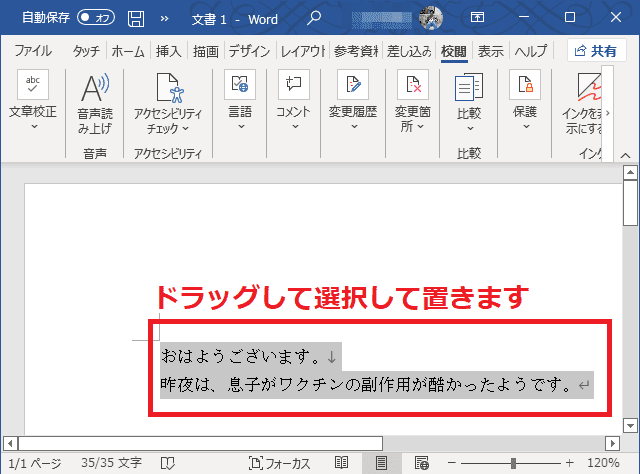This screenshot has height=474, width=640.
Task: Open the search magnifier in the title bar
Action: 314,17
